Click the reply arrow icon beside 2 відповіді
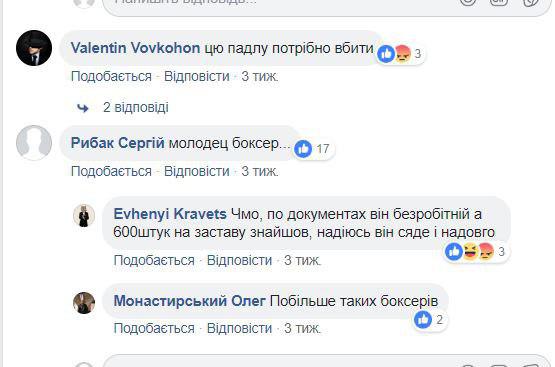 [83, 108]
